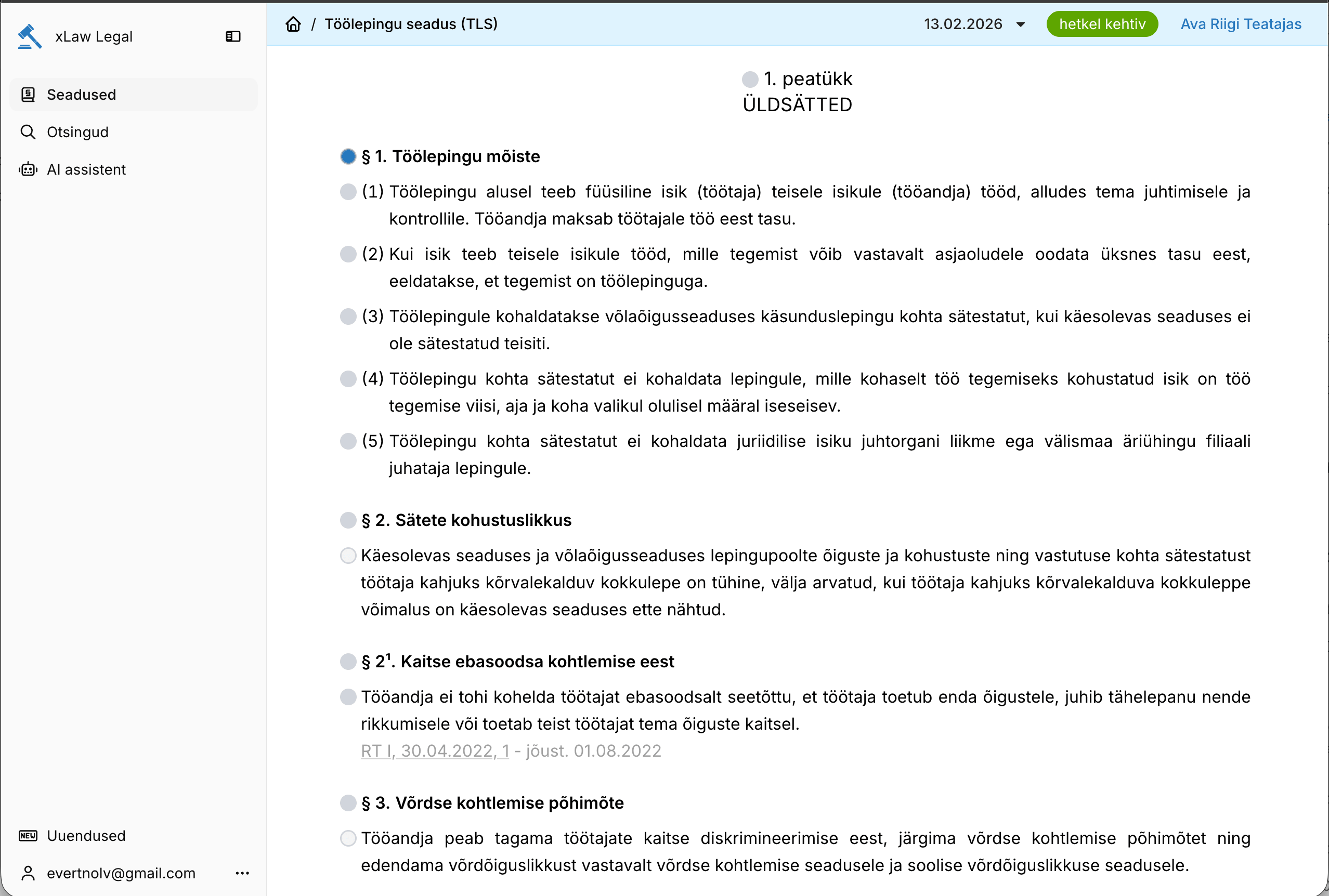Screen dimensions: 1329x896
Task: Open the 13.02.2026 date version dropdown
Action: (963, 24)
